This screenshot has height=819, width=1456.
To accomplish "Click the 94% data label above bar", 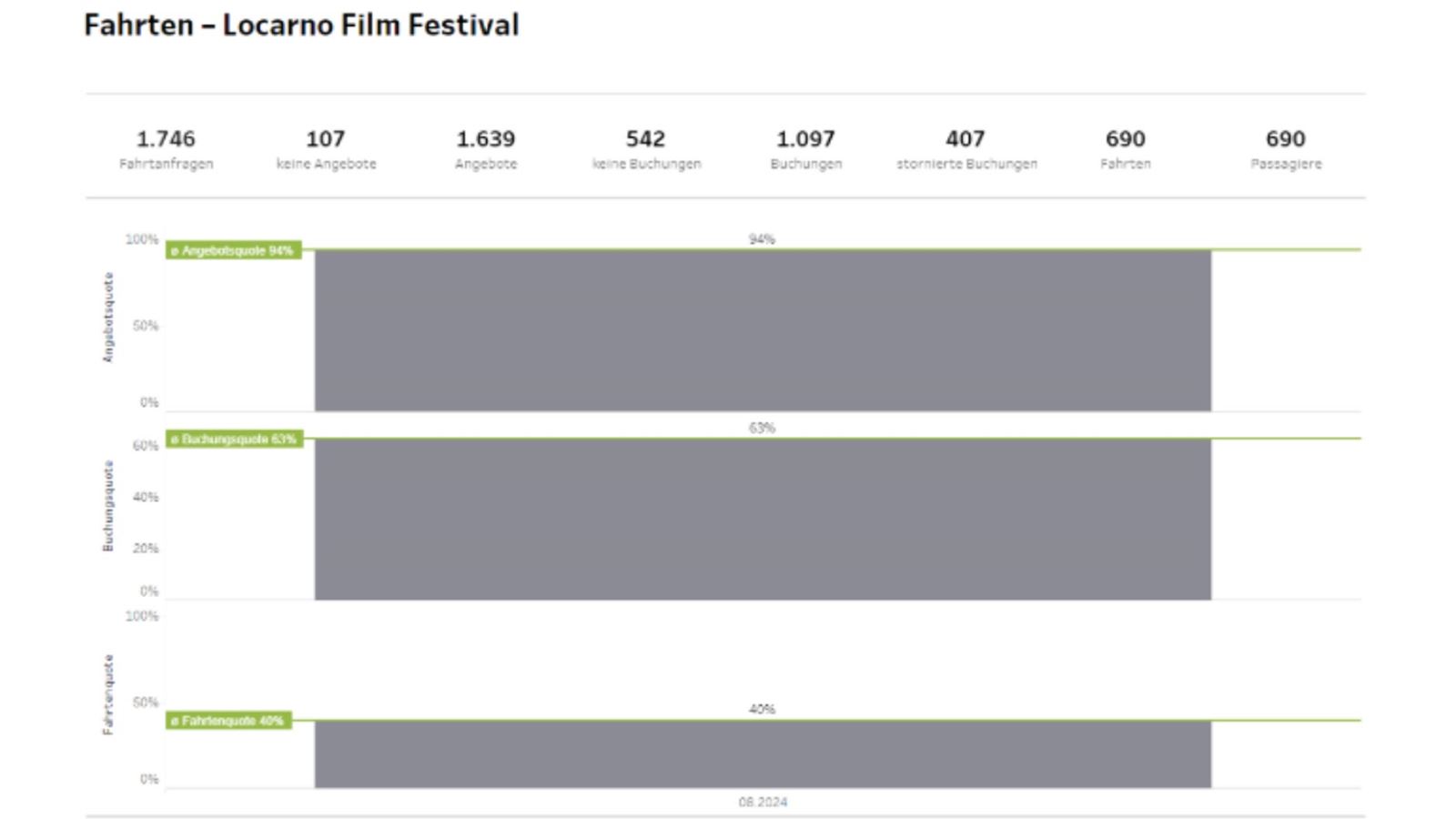I will tap(762, 239).
